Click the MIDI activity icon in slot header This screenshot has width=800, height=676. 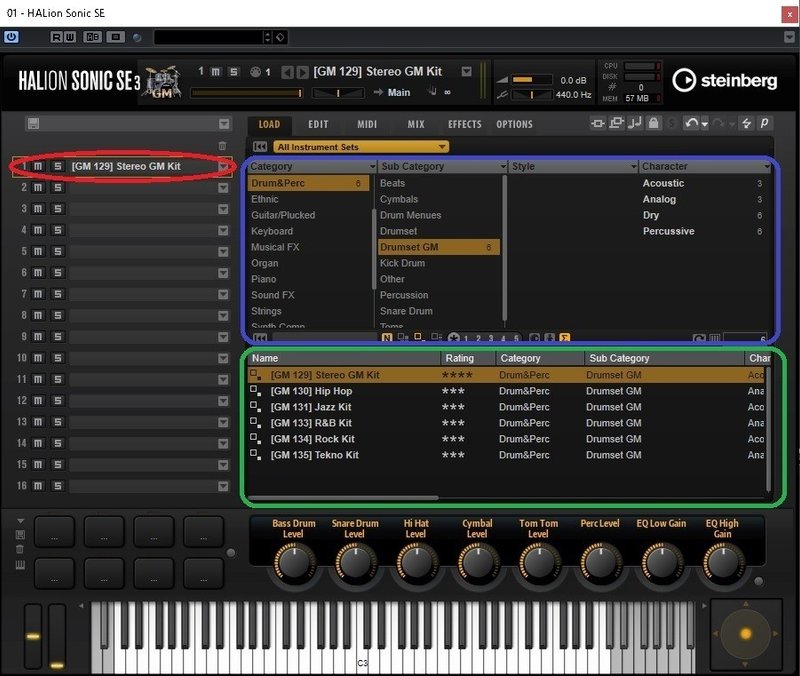coord(255,72)
